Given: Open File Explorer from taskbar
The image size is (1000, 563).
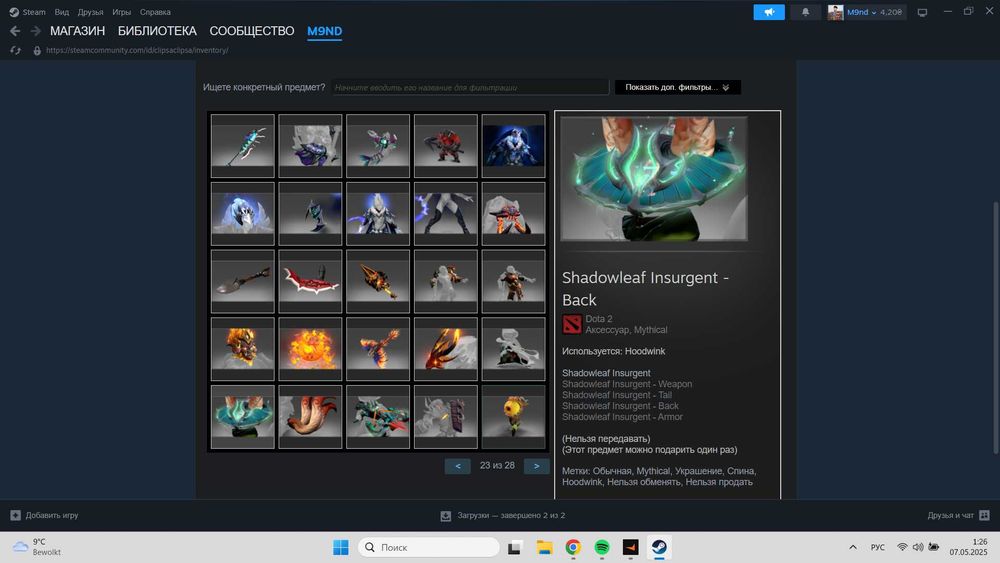Looking at the screenshot, I should (x=544, y=547).
